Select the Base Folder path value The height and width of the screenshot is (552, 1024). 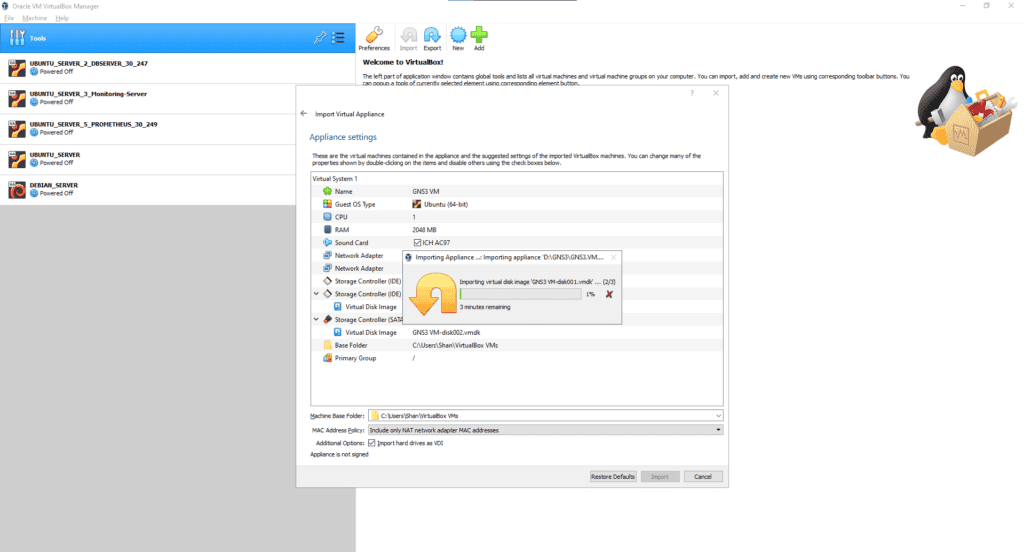(455, 345)
